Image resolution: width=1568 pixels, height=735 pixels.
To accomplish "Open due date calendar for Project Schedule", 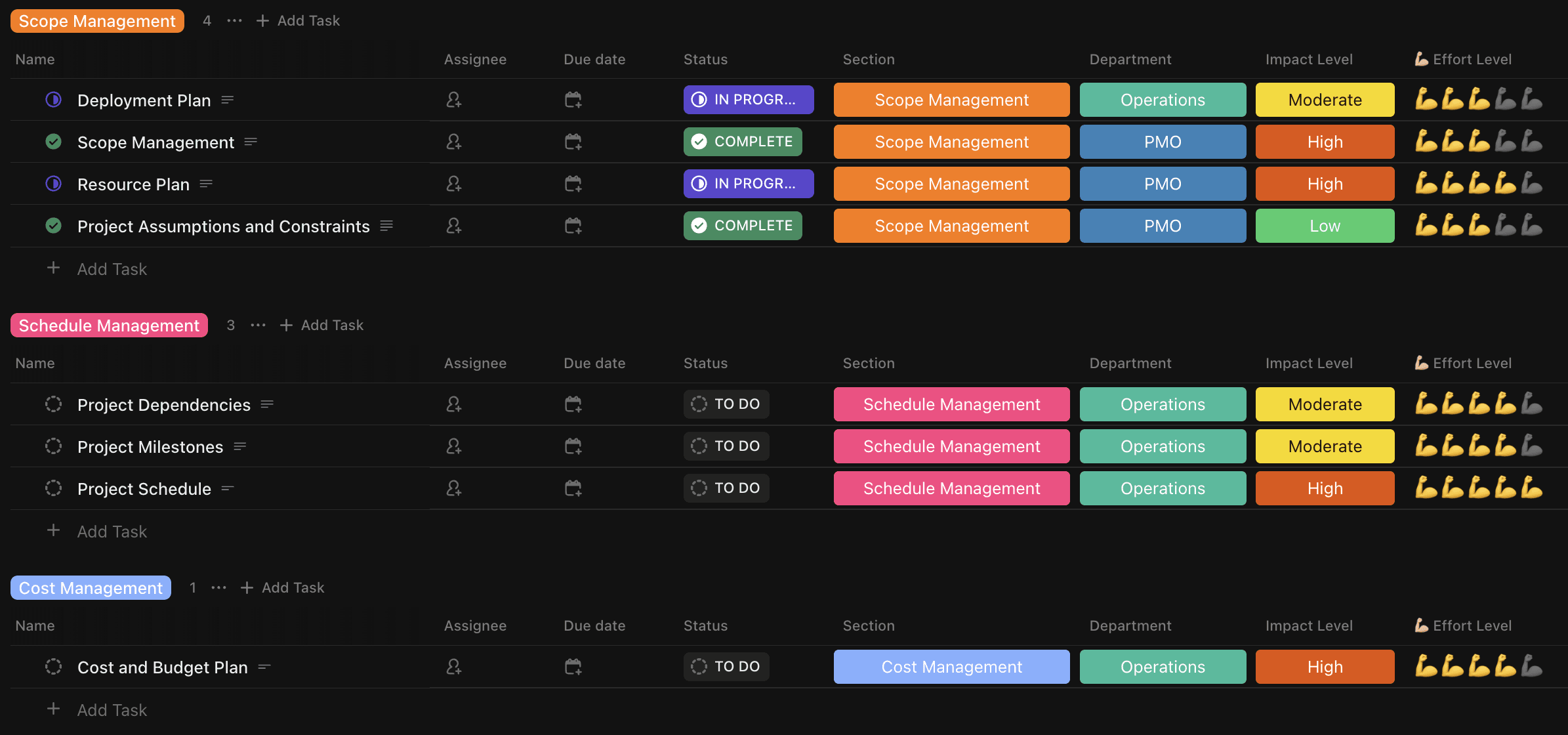I will (573, 488).
